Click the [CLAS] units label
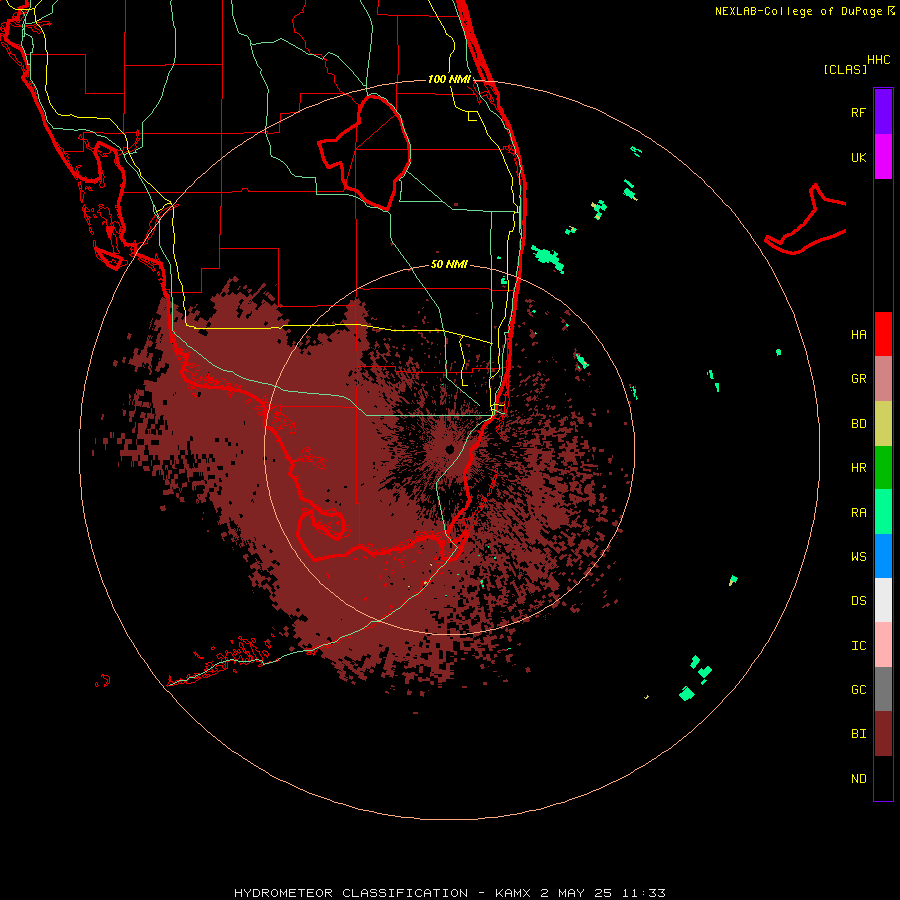 click(845, 69)
